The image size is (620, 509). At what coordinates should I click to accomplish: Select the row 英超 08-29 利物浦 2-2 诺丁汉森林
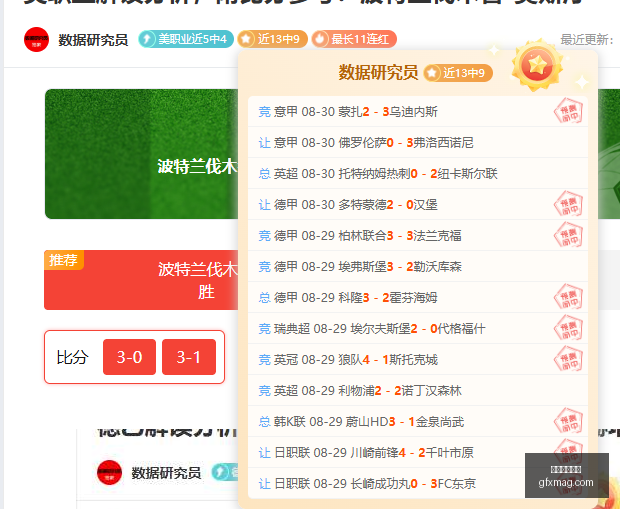[418, 391]
